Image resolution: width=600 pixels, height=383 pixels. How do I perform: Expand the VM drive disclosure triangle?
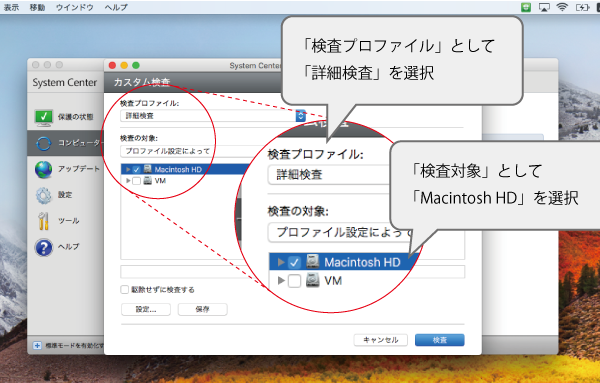128,181
